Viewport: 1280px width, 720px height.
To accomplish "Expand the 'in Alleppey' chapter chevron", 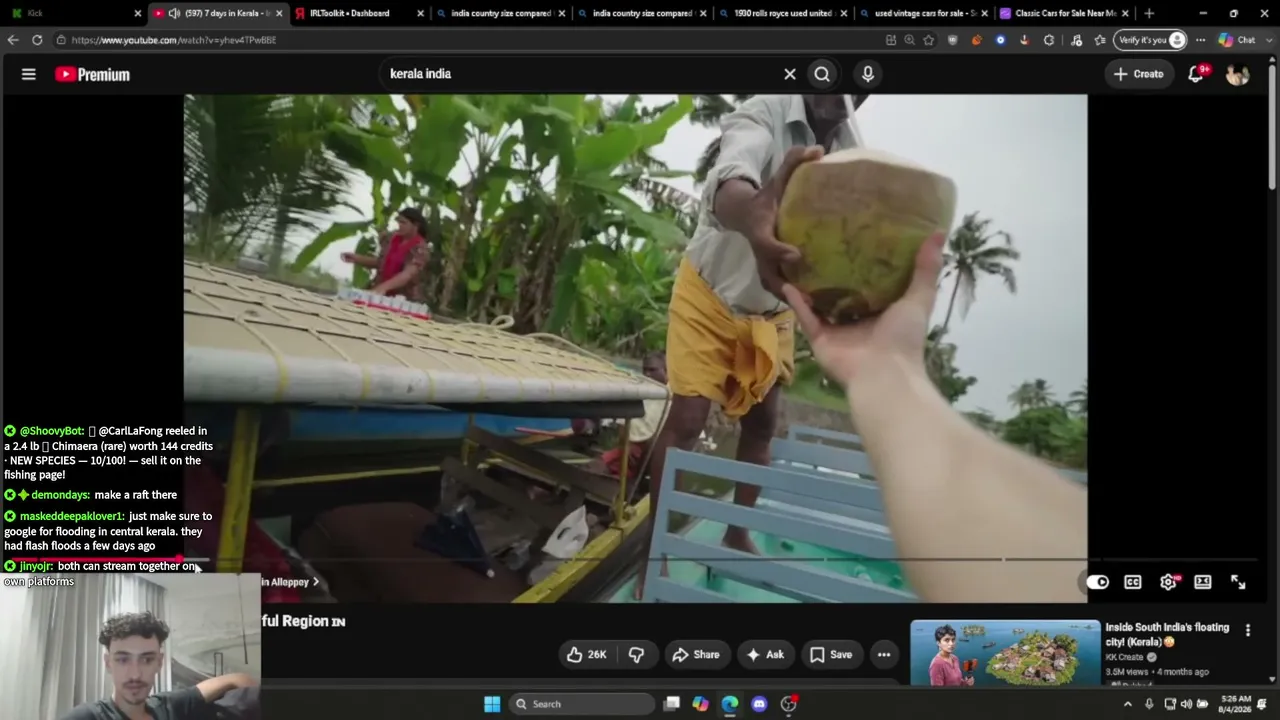I will click(316, 582).
